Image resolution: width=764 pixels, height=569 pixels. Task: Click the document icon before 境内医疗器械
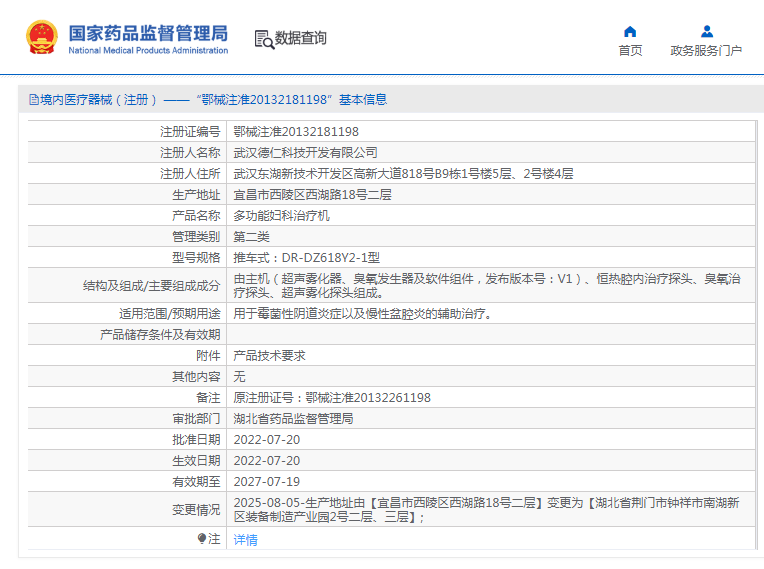pos(33,100)
